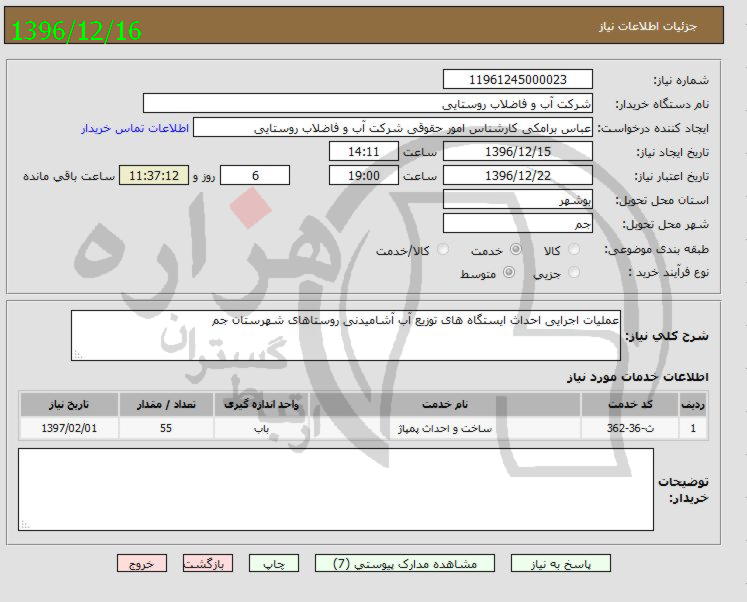Focus the تاریخ ایجاد نیاز date field
Screen dimensions: 747x602
(517, 152)
